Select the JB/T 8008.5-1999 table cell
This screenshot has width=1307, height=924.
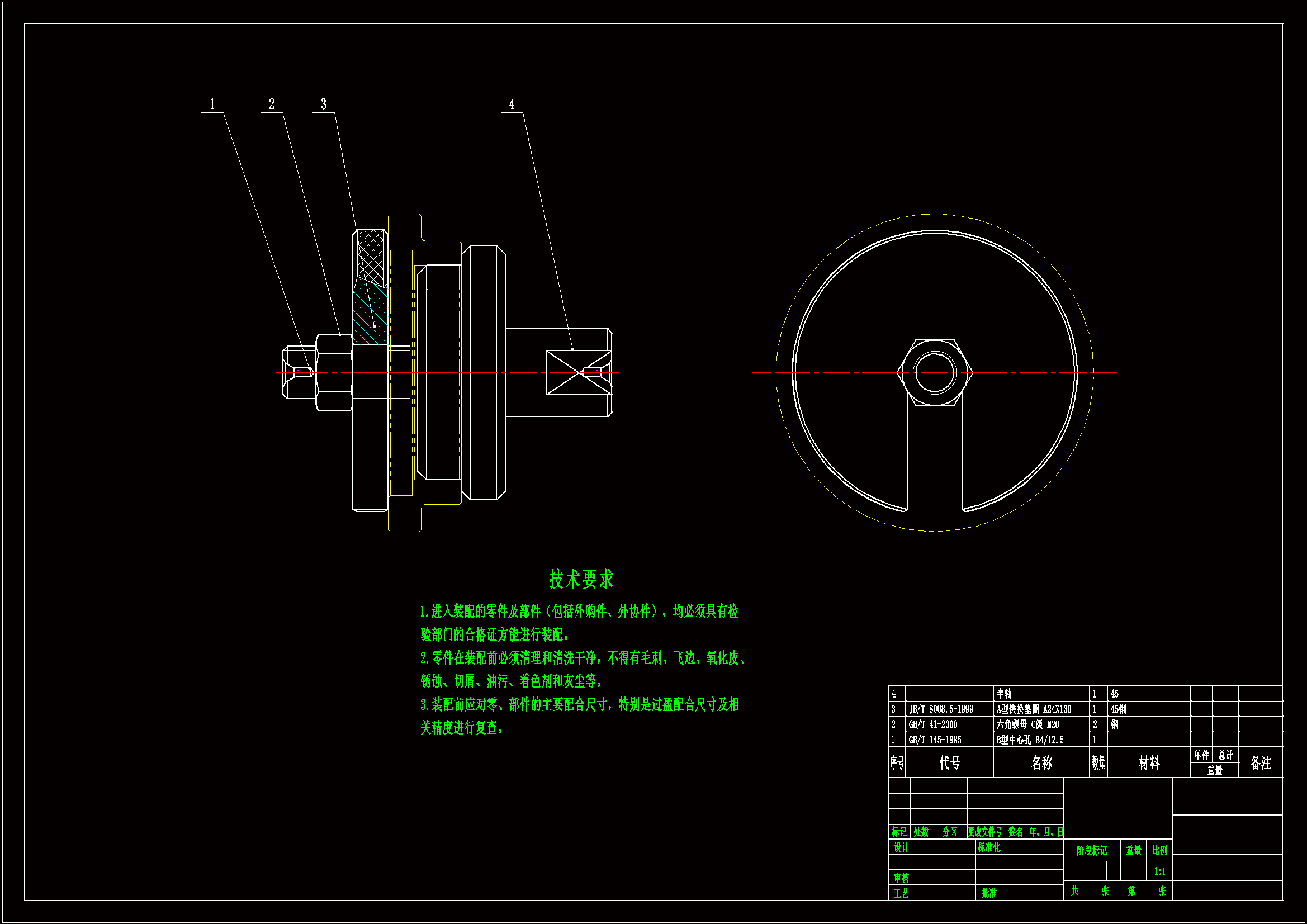click(940, 709)
